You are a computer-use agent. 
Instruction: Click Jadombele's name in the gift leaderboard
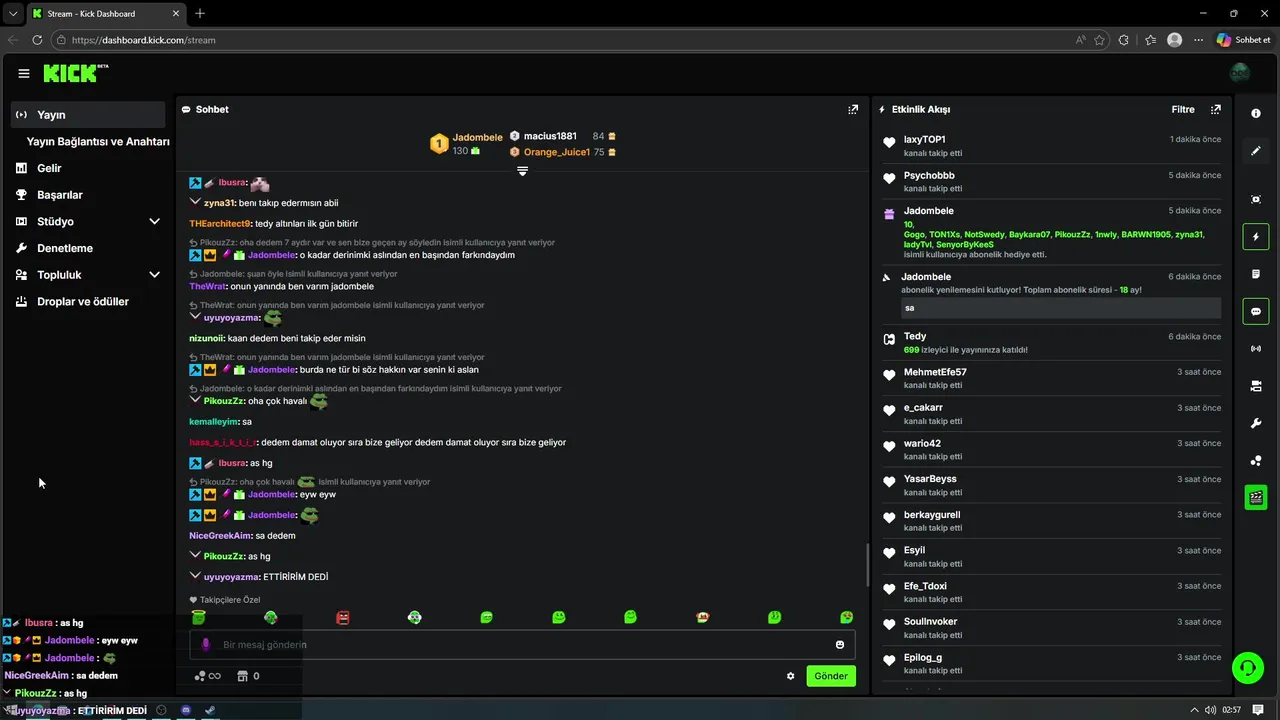click(477, 137)
